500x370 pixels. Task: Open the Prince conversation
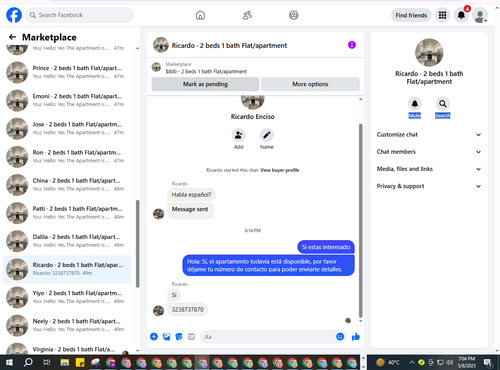click(67, 72)
